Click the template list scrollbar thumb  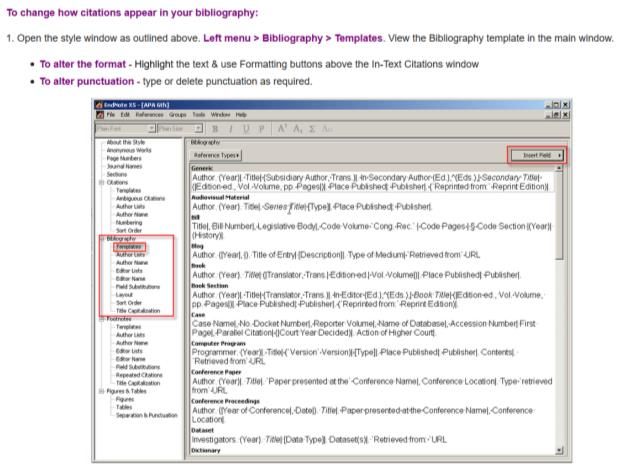click(x=559, y=216)
